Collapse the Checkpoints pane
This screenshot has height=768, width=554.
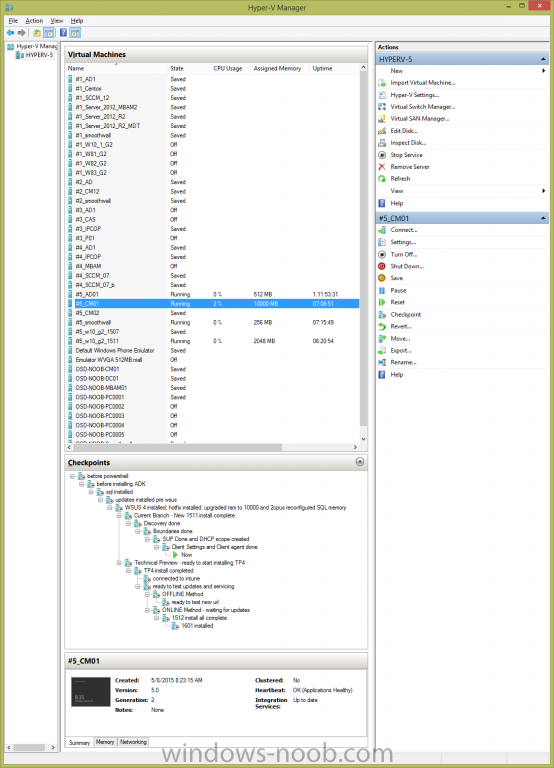(360, 462)
